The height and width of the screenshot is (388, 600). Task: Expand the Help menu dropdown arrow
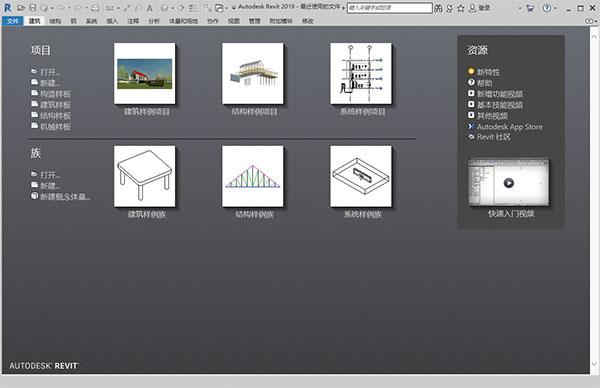(x=555, y=8)
